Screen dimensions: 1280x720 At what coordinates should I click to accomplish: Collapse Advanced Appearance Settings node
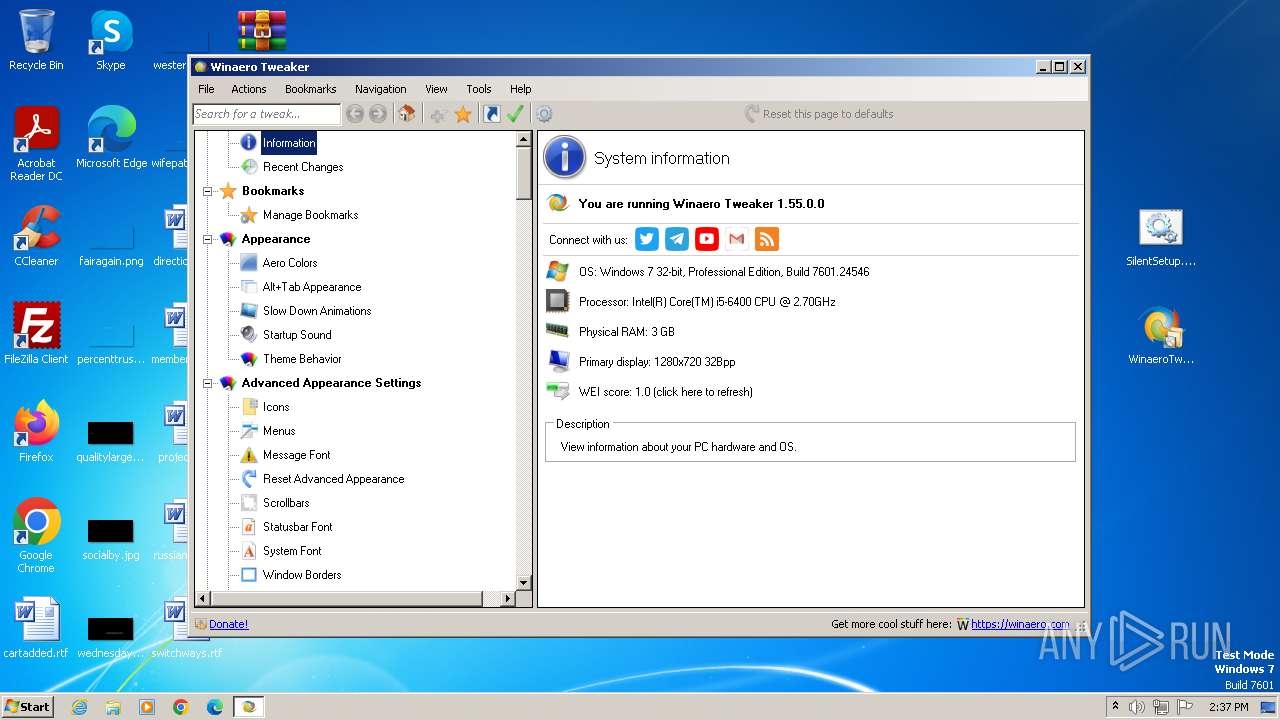click(x=208, y=383)
